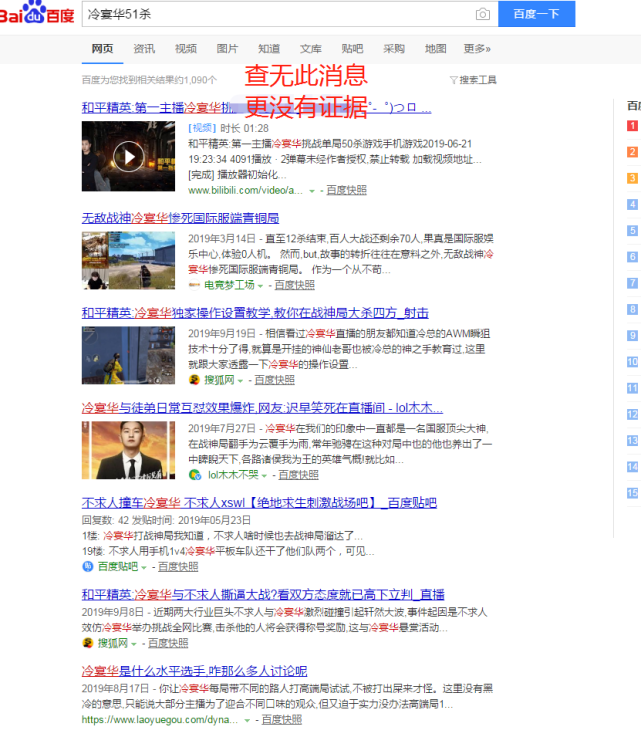Image resolution: width=641 pixels, height=737 pixels.
Task: Click hot list rank 8 badge
Action: click(633, 309)
